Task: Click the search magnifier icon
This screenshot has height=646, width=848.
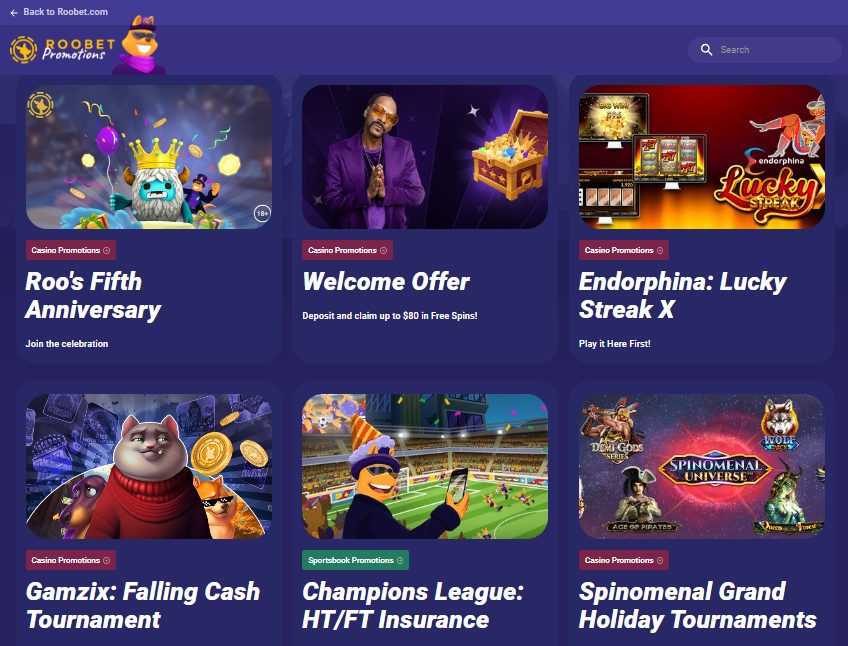Action: [x=706, y=50]
